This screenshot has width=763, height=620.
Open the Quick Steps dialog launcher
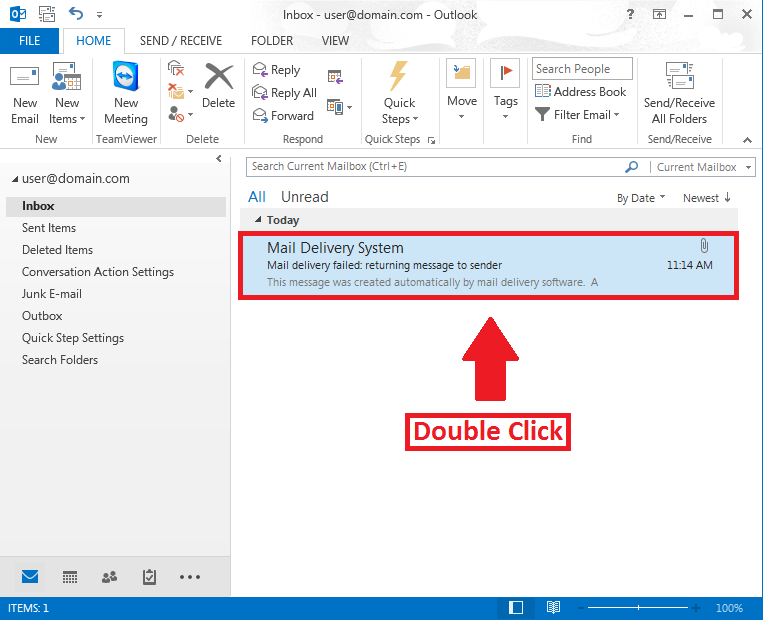click(431, 140)
